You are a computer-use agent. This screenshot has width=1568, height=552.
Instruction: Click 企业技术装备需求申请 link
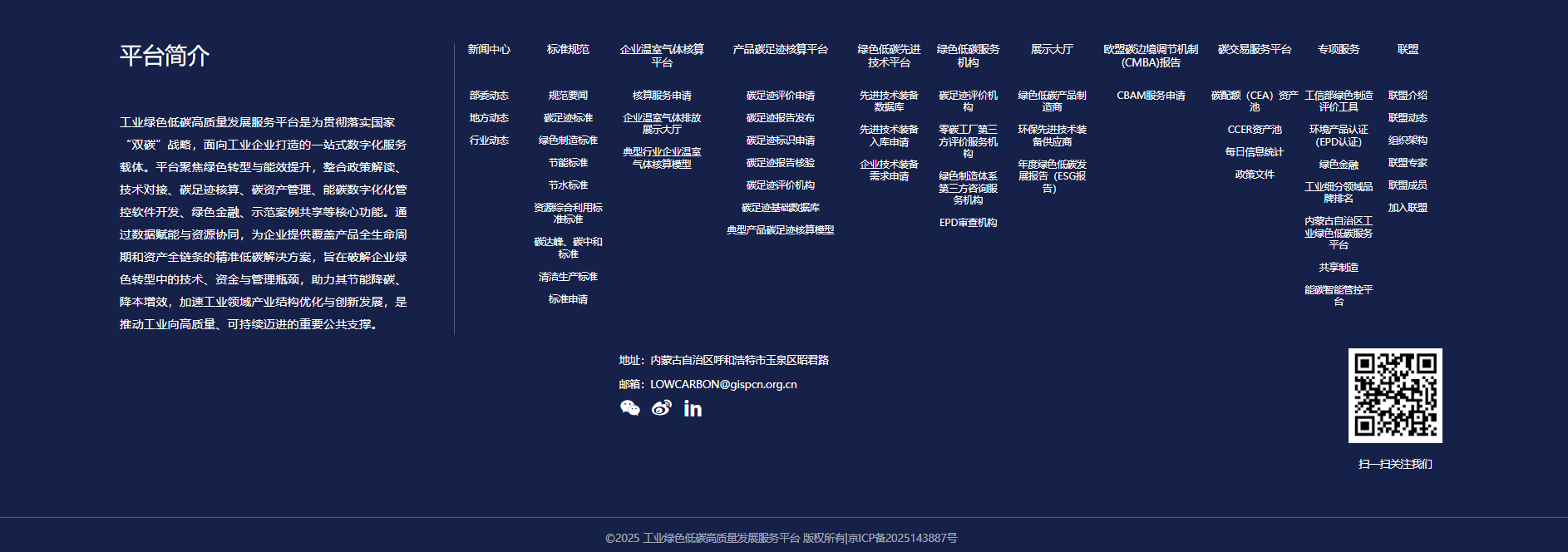[889, 170]
